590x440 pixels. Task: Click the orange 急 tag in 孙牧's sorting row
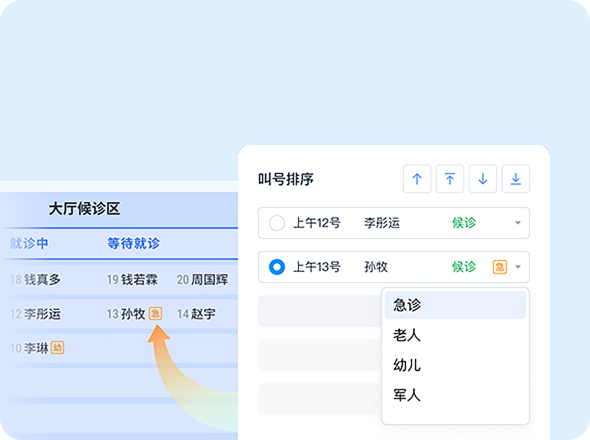pos(500,267)
